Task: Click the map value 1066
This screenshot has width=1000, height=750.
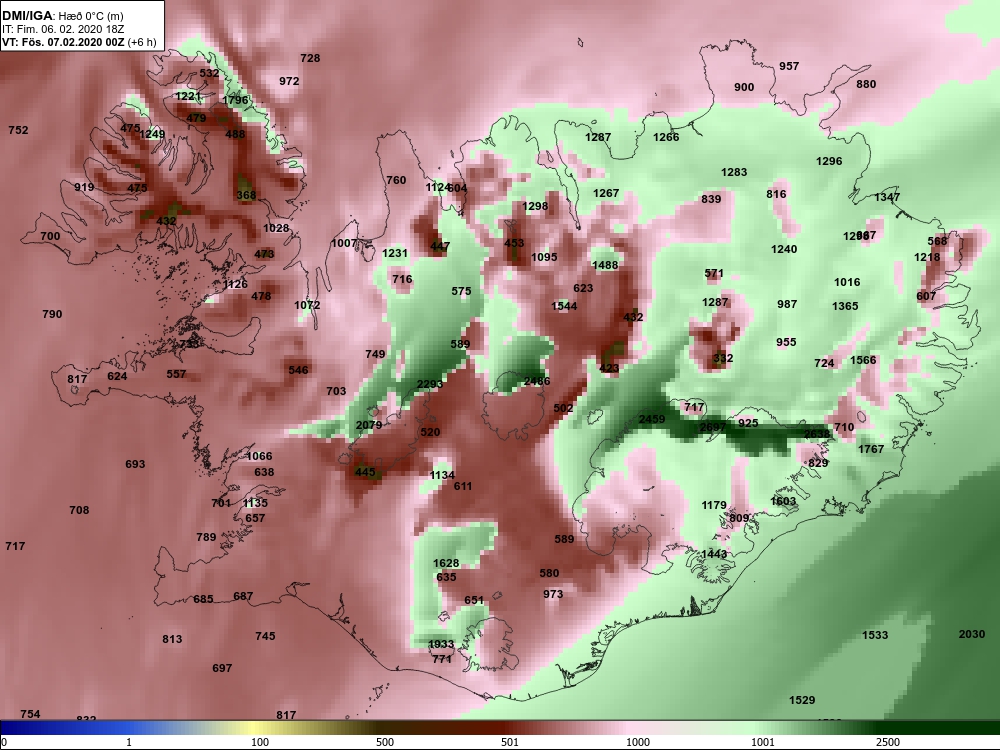Action: (259, 456)
